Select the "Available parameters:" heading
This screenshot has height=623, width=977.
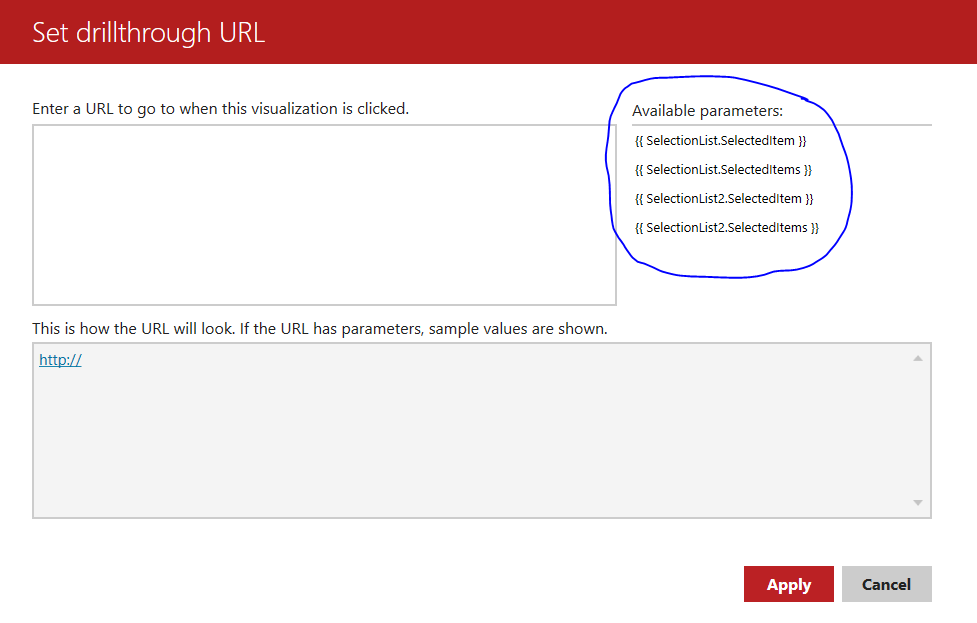tap(707, 111)
